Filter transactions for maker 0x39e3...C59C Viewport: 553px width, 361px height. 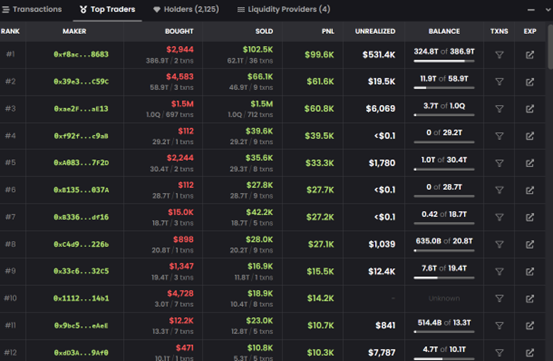(499, 82)
